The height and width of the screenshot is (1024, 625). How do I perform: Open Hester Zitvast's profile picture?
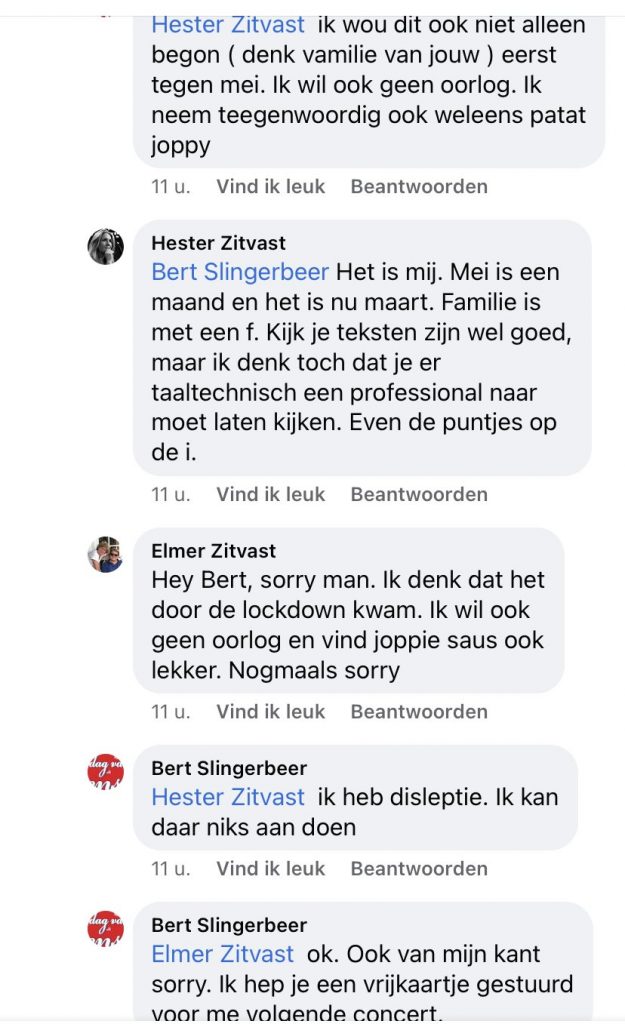pyautogui.click(x=105, y=246)
